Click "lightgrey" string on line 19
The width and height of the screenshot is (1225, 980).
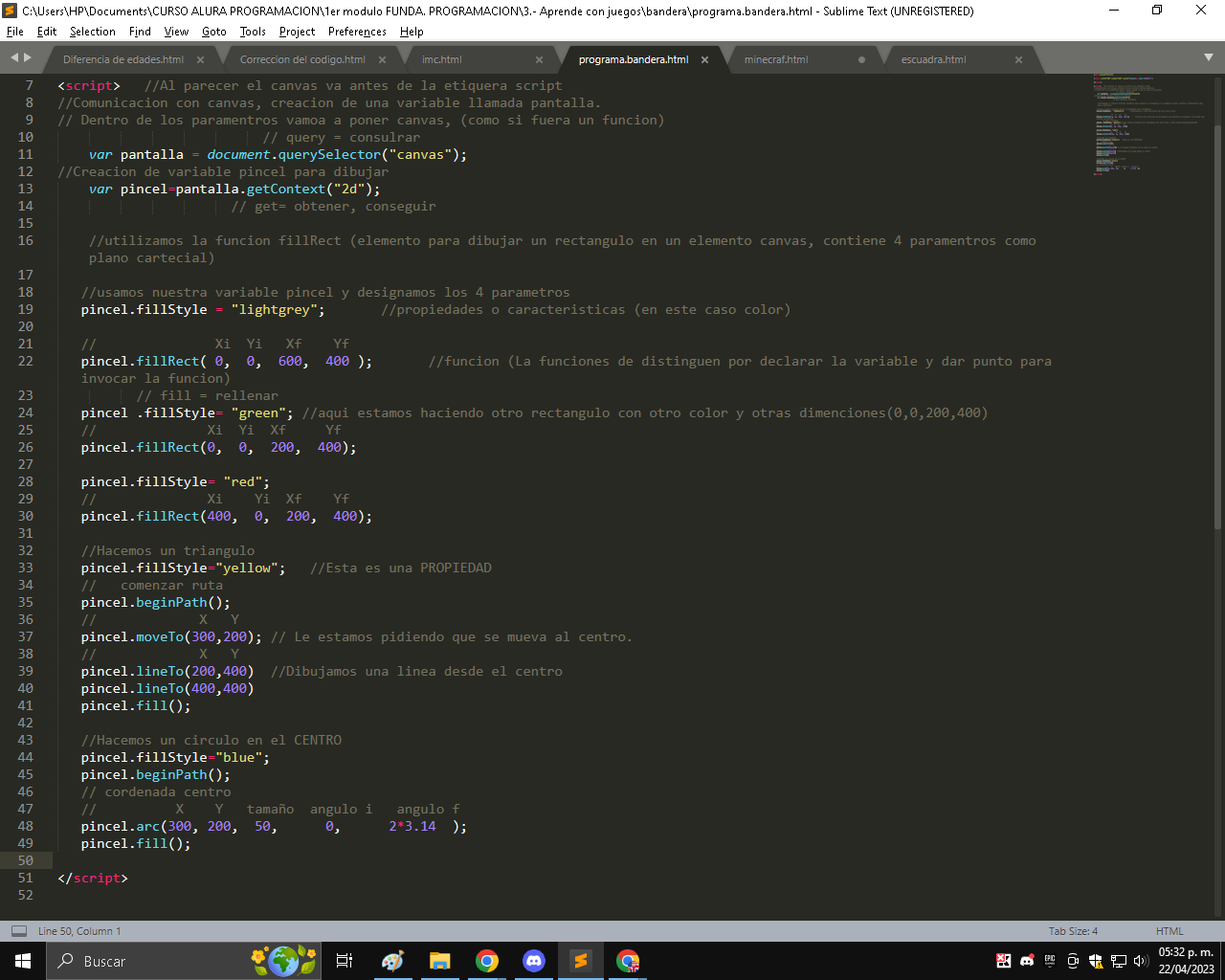pyautogui.click(x=278, y=309)
